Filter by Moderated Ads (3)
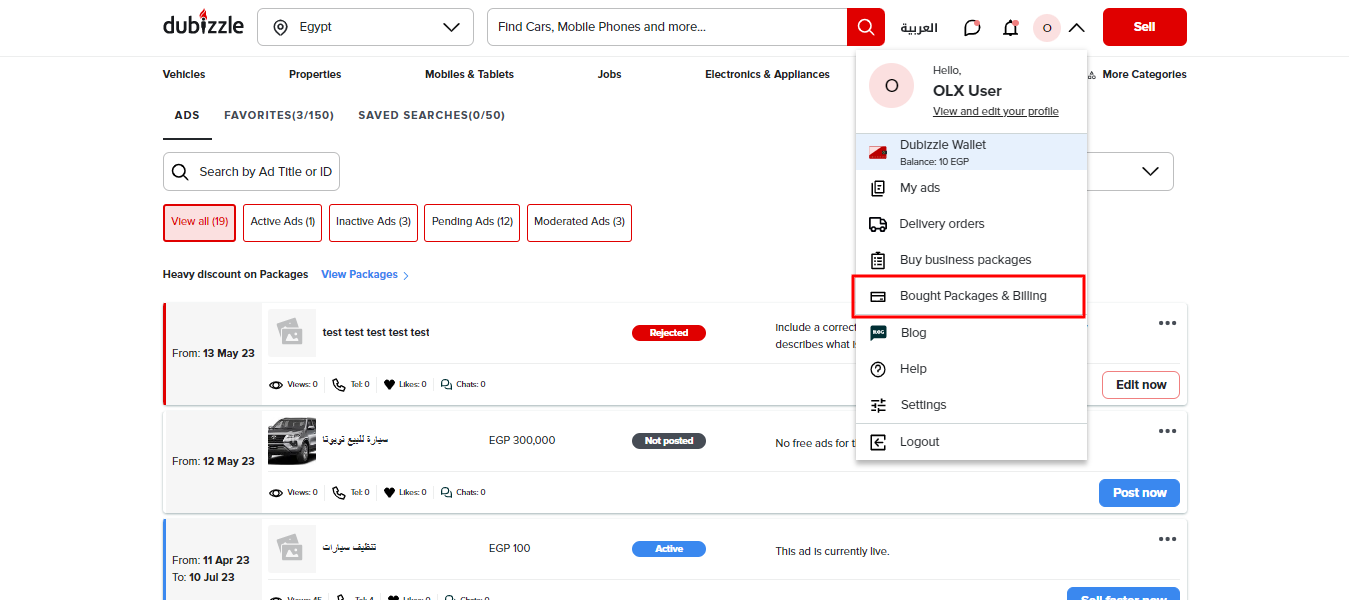The width and height of the screenshot is (1349, 600). tap(579, 222)
